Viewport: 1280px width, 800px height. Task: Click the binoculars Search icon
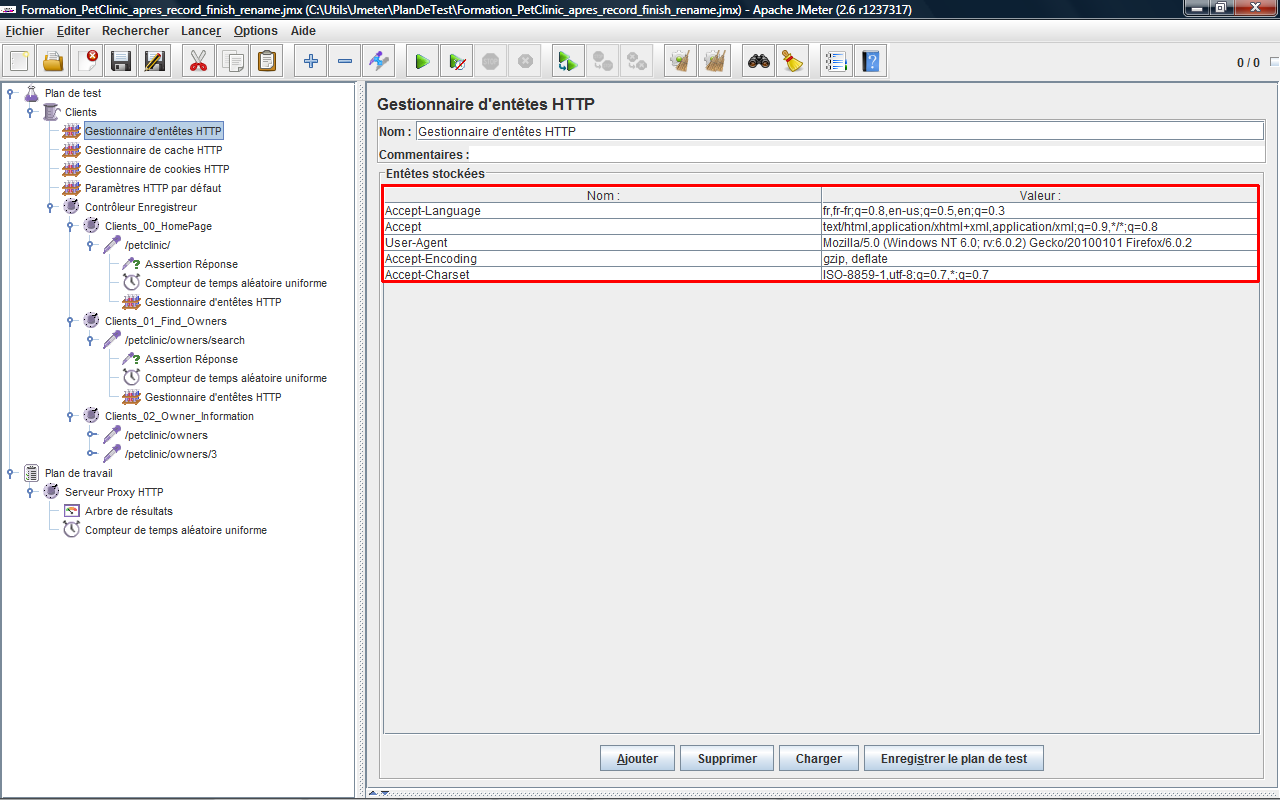[759, 62]
